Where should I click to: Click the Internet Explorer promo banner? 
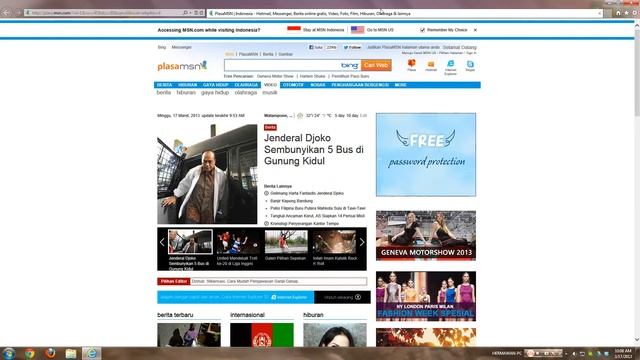[x=264, y=297]
